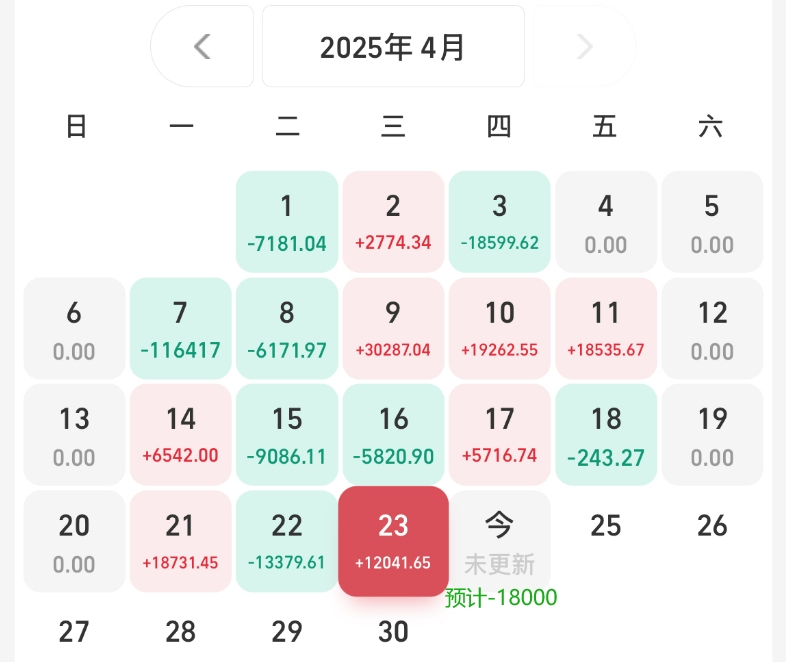This screenshot has height=662, width=786.
Task: Select day 20 in the calendar
Action: coord(74,541)
